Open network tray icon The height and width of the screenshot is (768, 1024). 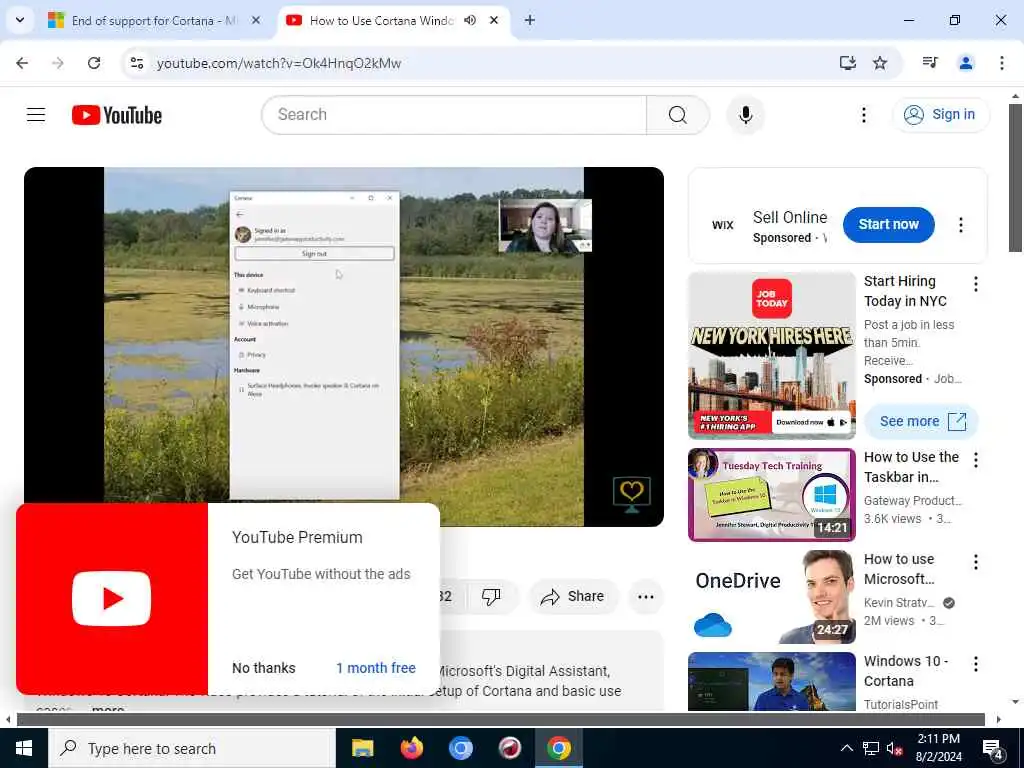(871, 748)
